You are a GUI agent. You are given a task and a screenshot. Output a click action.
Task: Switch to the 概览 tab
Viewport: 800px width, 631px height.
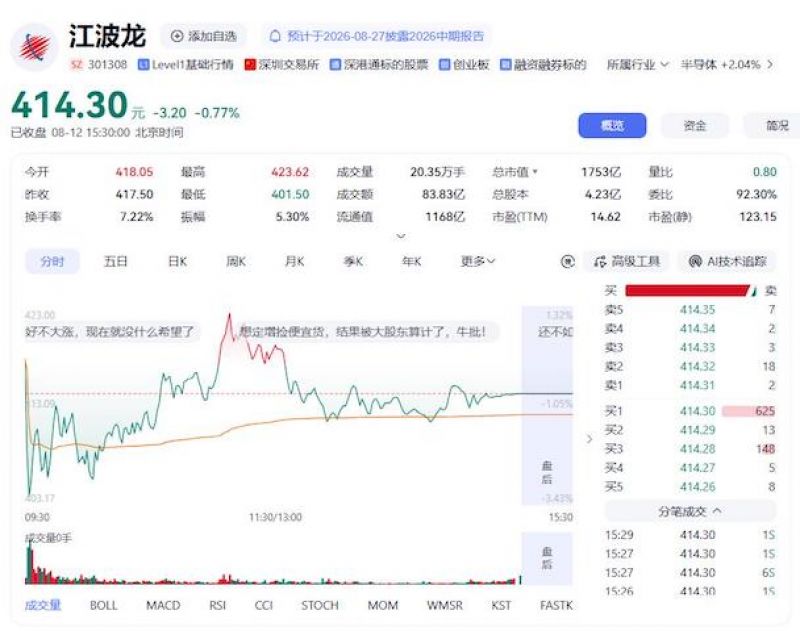[612, 125]
